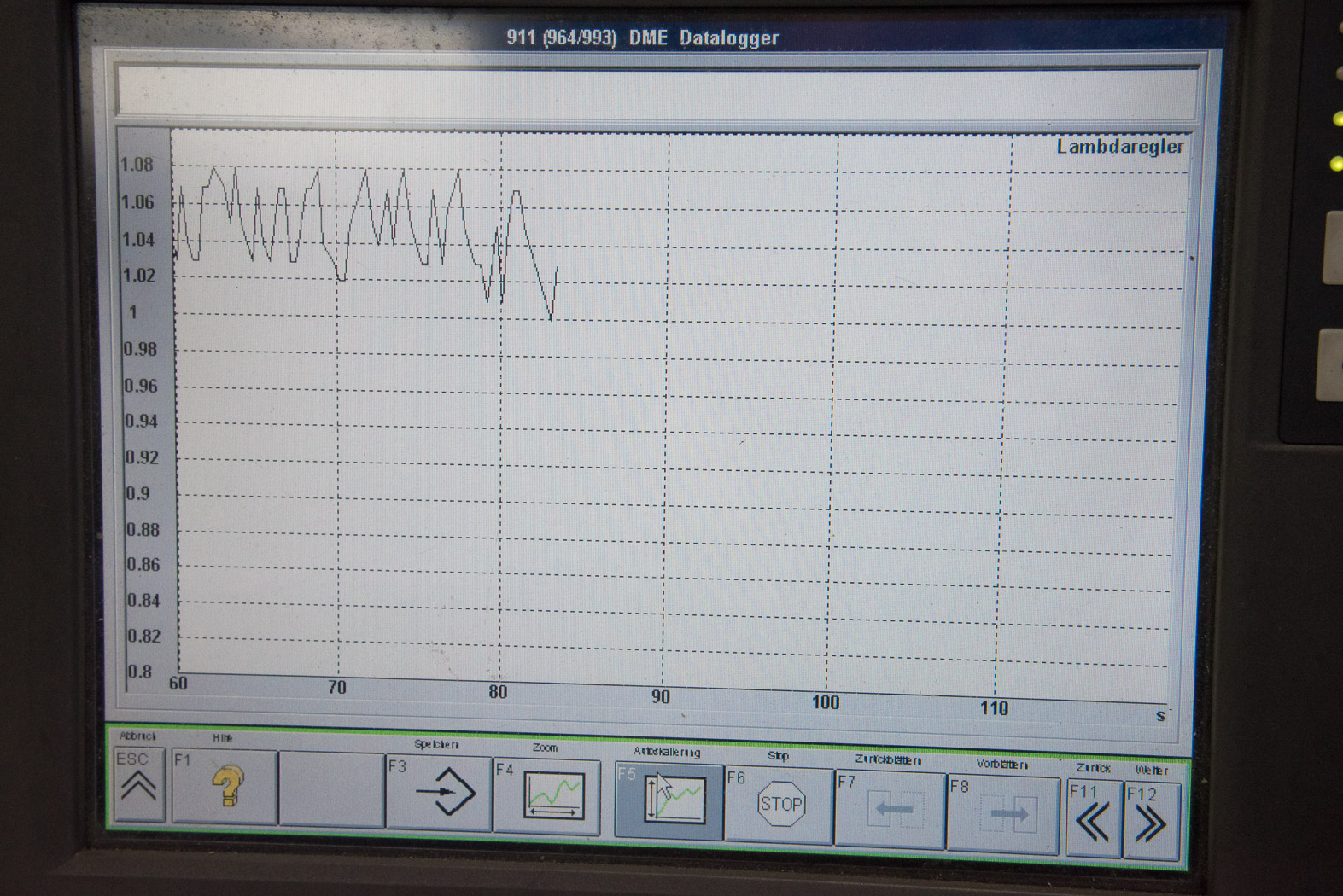Click the 1.08 value on the Y axis
Image resolution: width=1343 pixels, height=896 pixels.
tap(137, 165)
